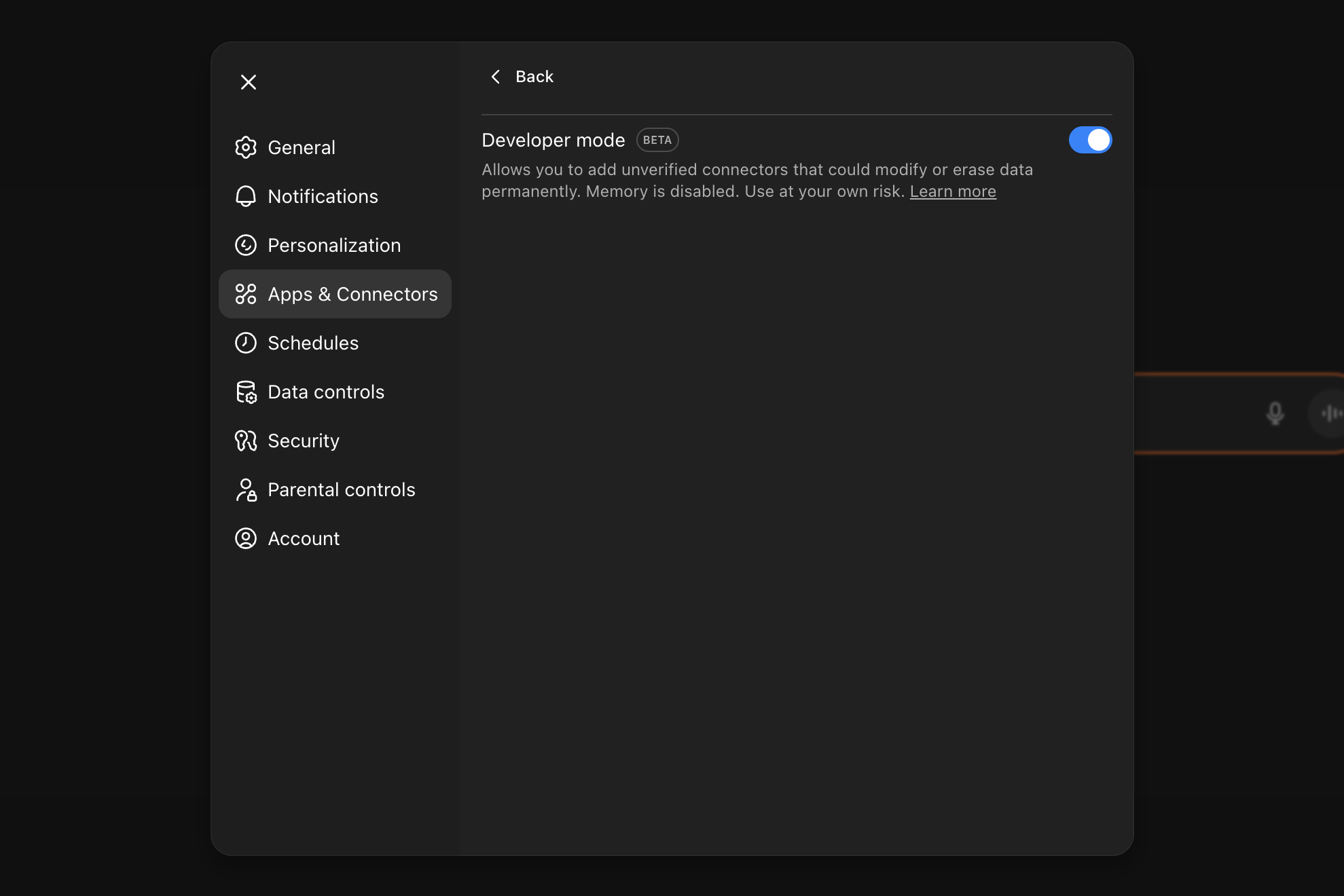Select Notifications in settings menu
1344x896 pixels.
click(323, 196)
